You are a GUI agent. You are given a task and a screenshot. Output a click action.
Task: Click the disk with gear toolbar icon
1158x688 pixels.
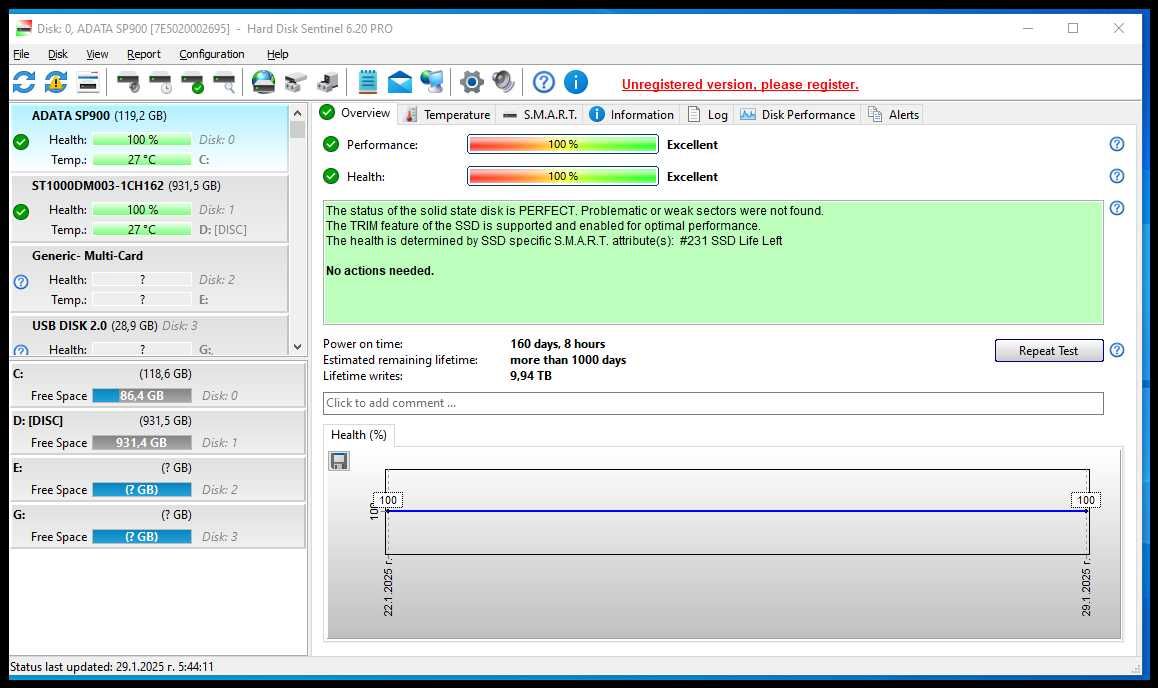[129, 83]
